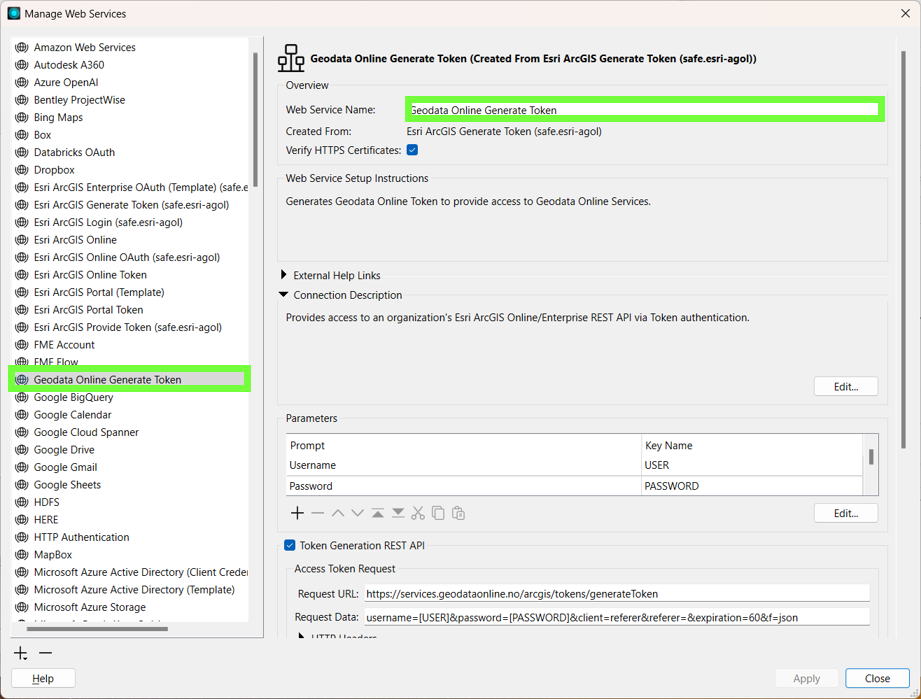Remove selected web service with bottom-left minus

(45, 653)
